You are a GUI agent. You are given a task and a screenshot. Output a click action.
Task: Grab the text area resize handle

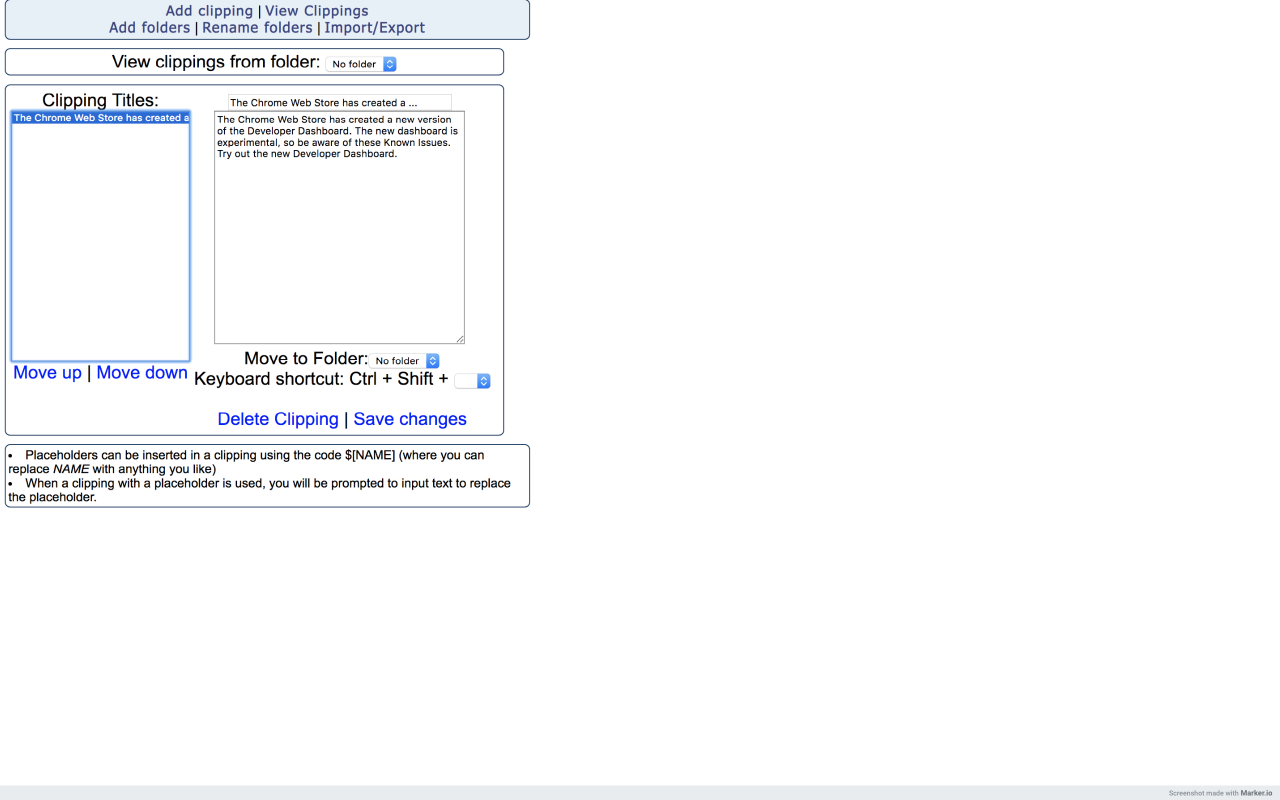(x=460, y=339)
